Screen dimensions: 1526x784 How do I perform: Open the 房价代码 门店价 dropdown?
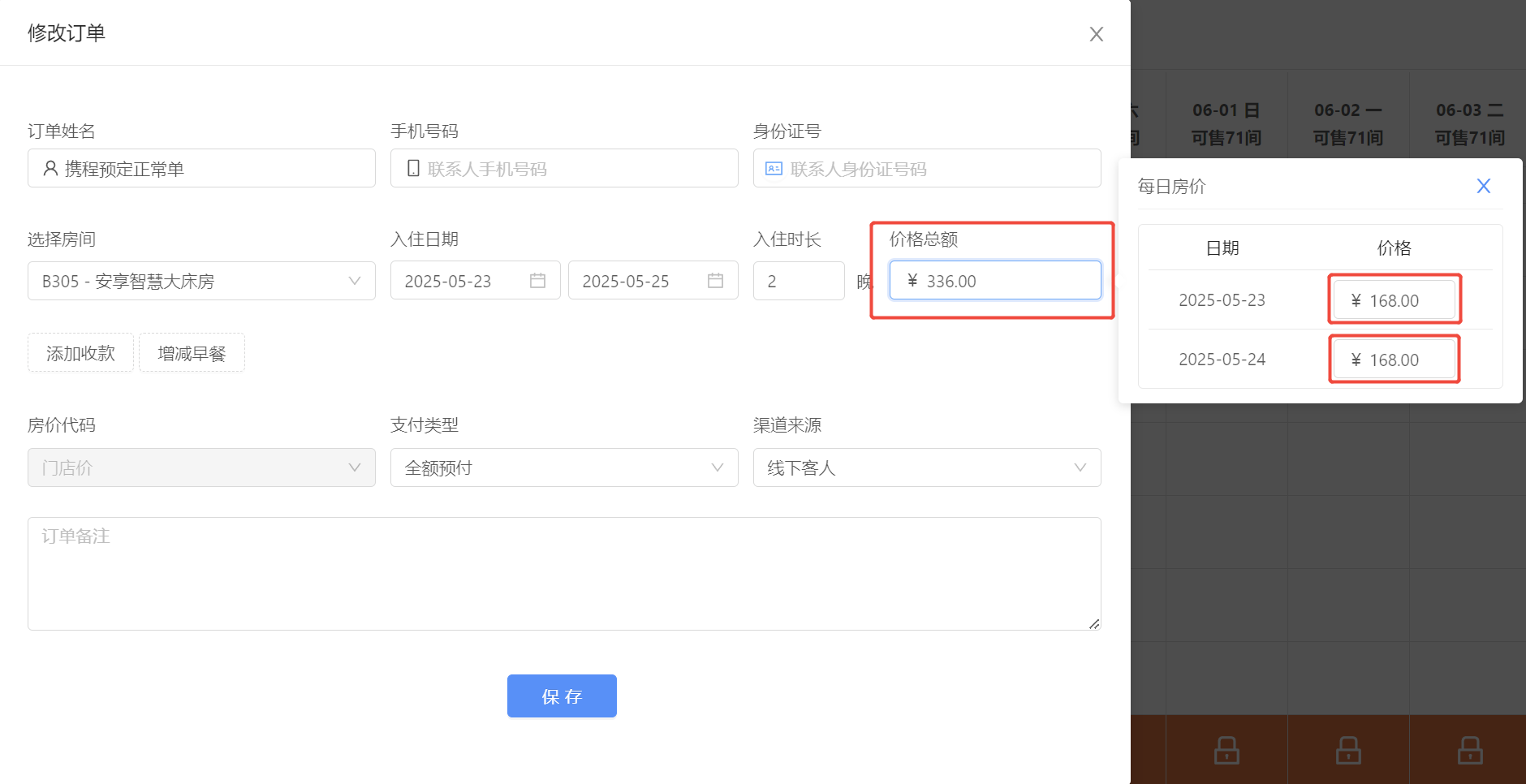click(x=201, y=467)
